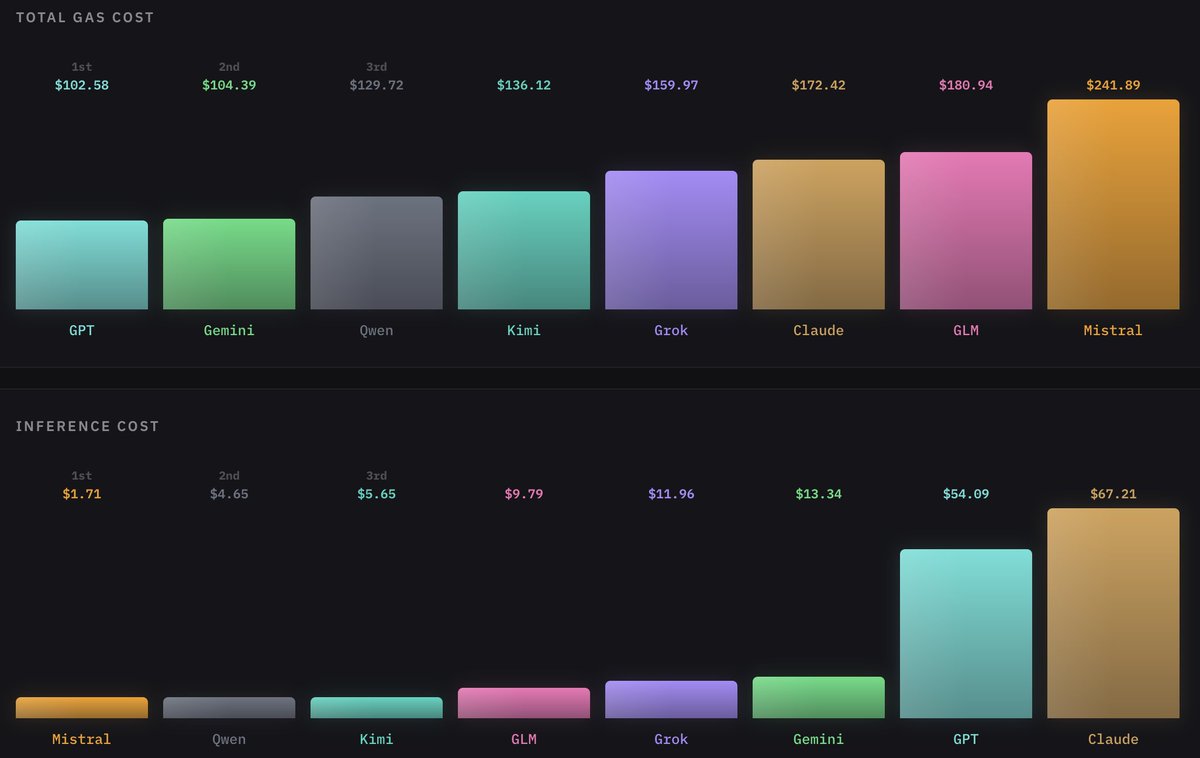Click the $11.96 value label

(x=671, y=494)
